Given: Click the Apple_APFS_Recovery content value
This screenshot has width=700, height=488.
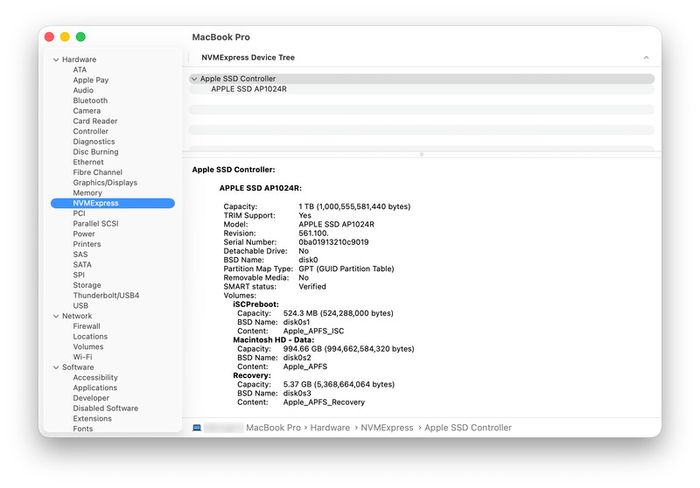Looking at the screenshot, I should pyautogui.click(x=324, y=403).
